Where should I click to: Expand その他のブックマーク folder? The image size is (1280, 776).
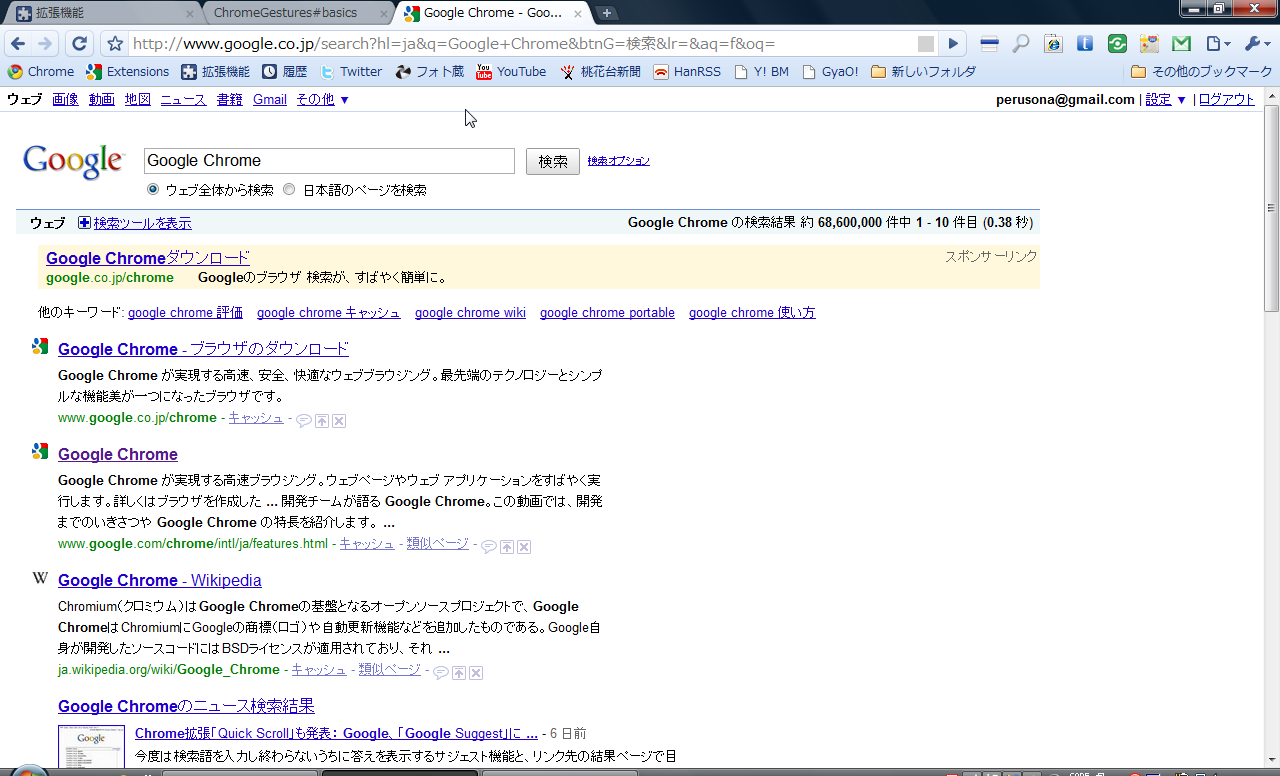coord(1201,72)
